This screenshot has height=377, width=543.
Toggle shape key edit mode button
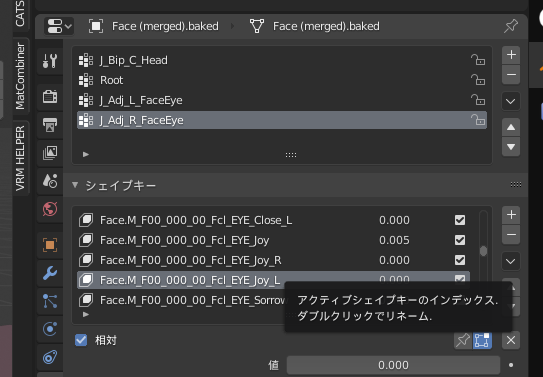click(x=482, y=340)
